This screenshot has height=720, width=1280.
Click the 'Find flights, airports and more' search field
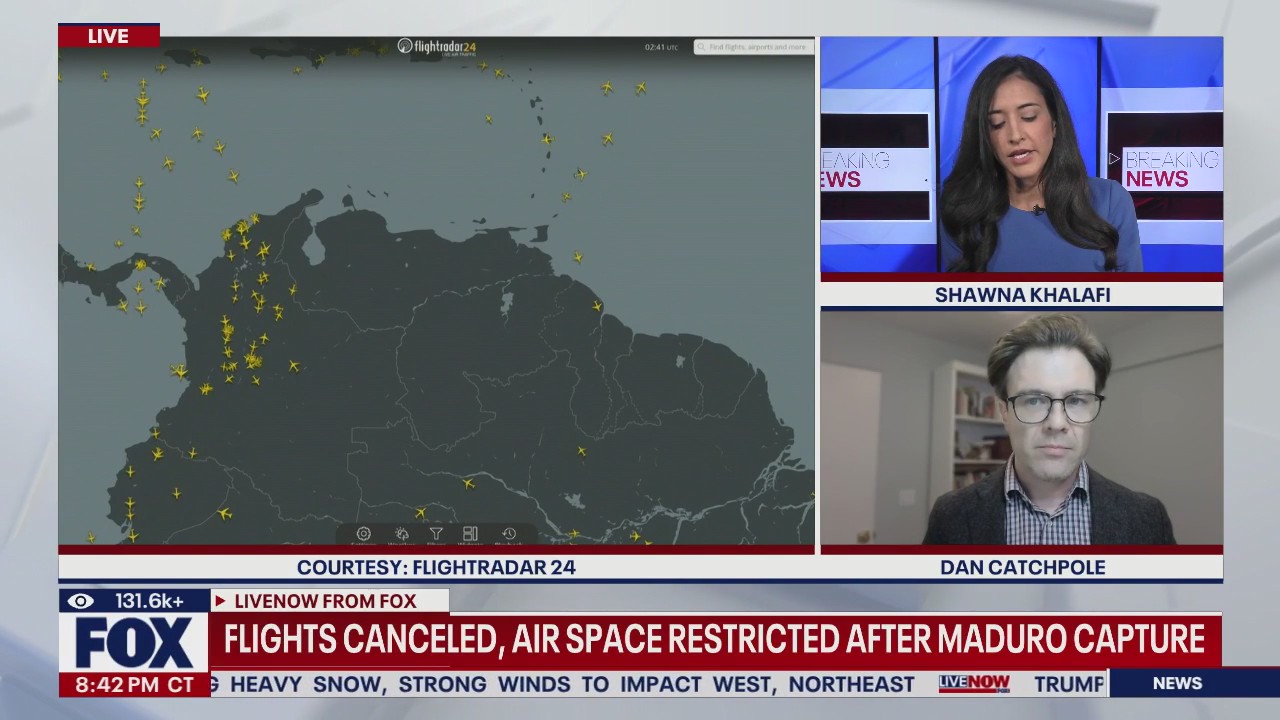coord(755,46)
